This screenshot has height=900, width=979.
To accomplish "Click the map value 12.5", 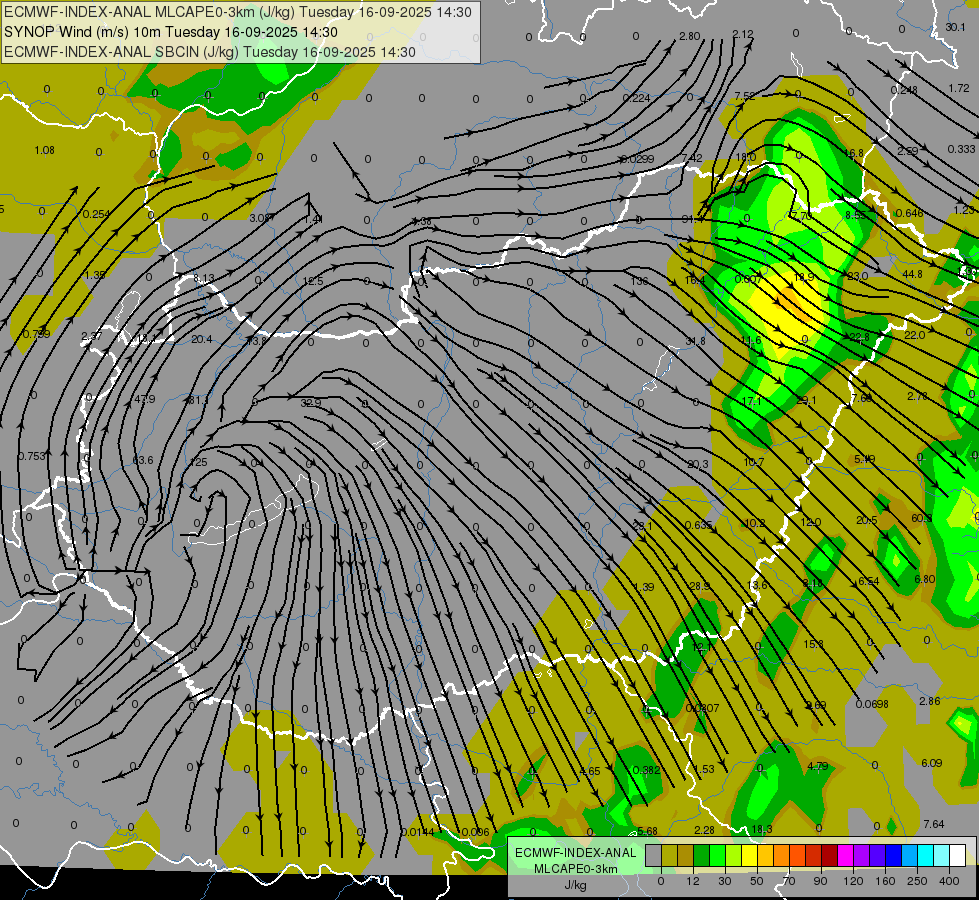I will (x=313, y=281).
